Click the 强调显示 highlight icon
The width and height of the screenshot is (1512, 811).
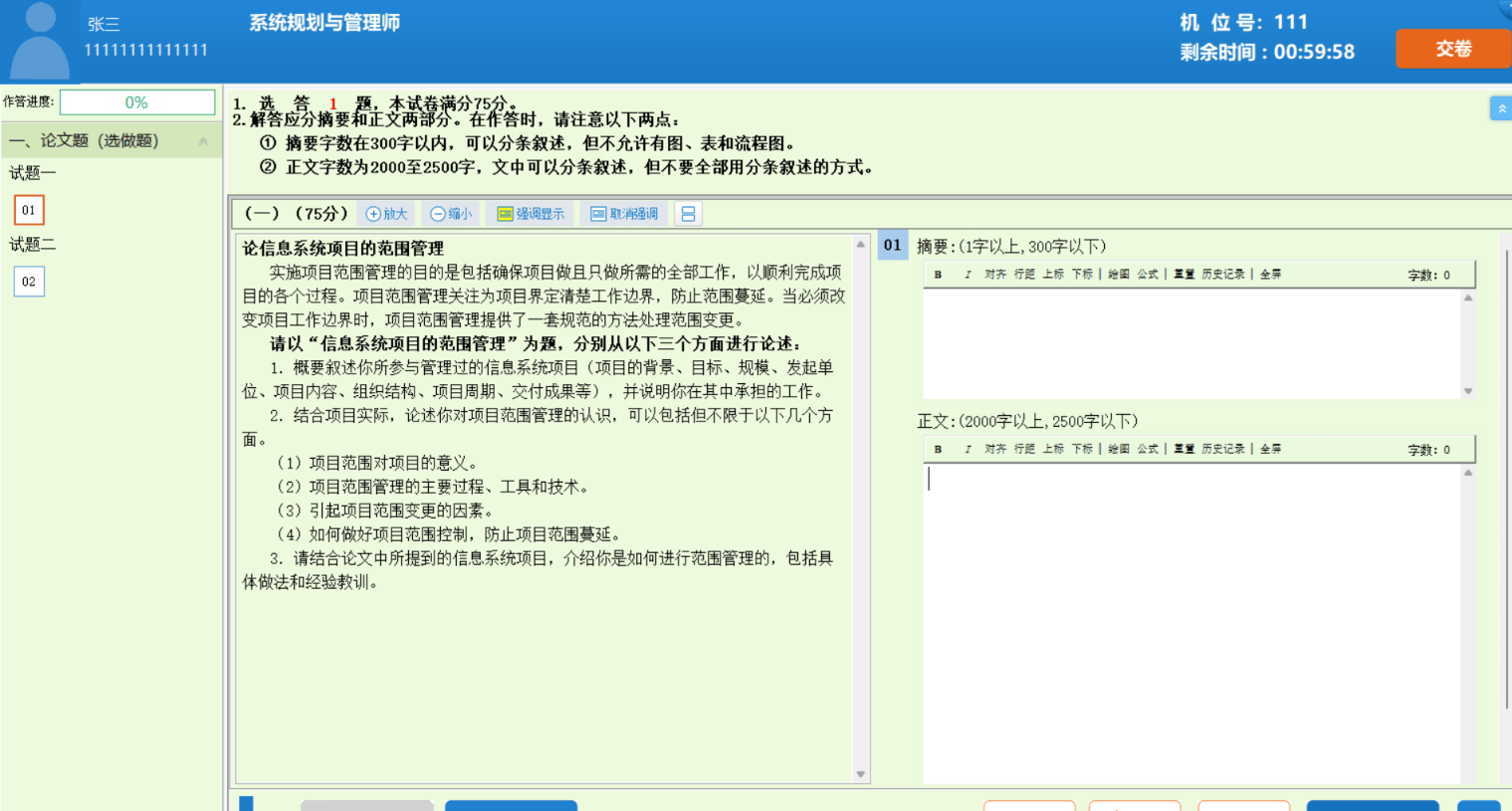coord(531,214)
